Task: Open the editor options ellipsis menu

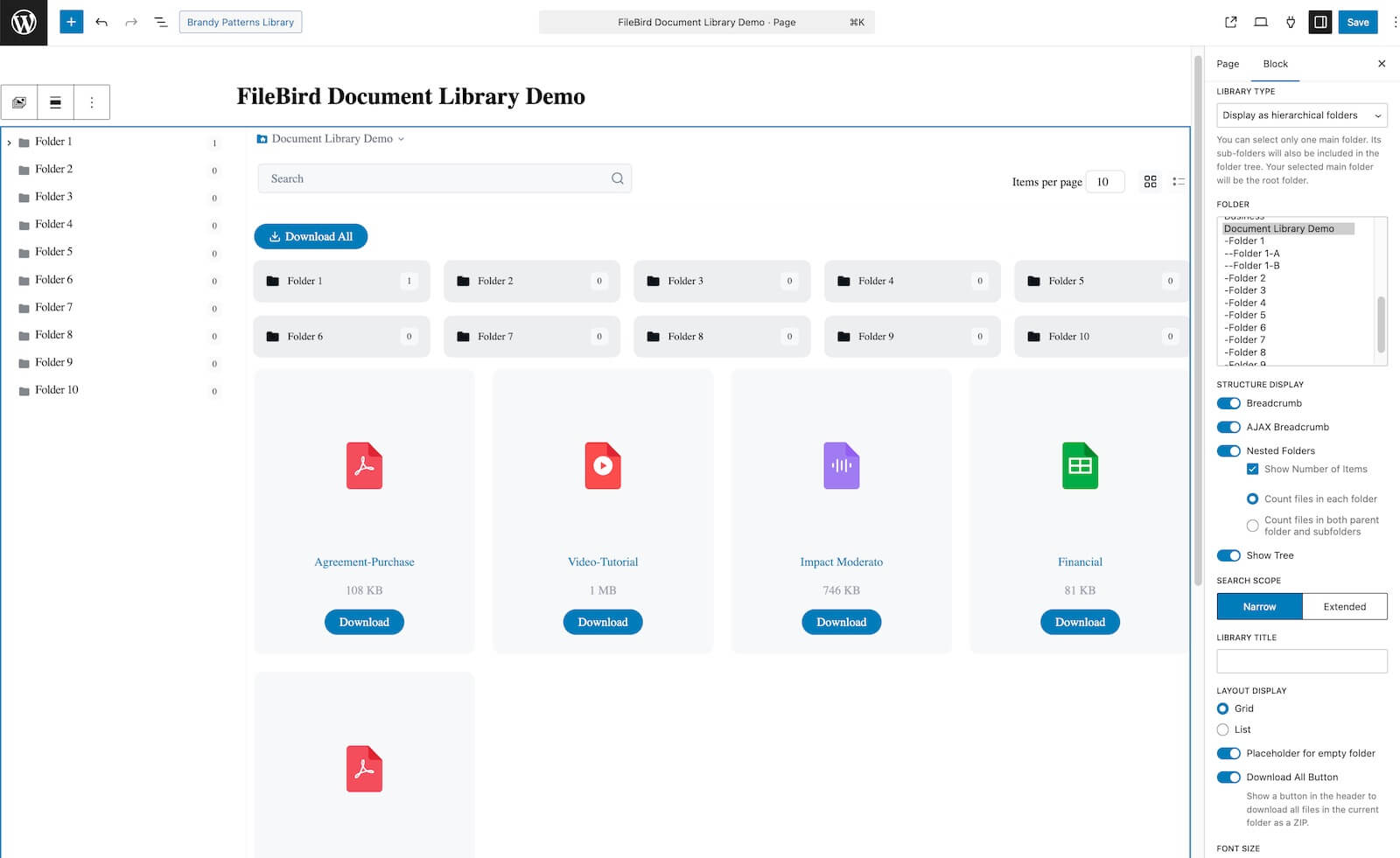Action: [x=1395, y=22]
